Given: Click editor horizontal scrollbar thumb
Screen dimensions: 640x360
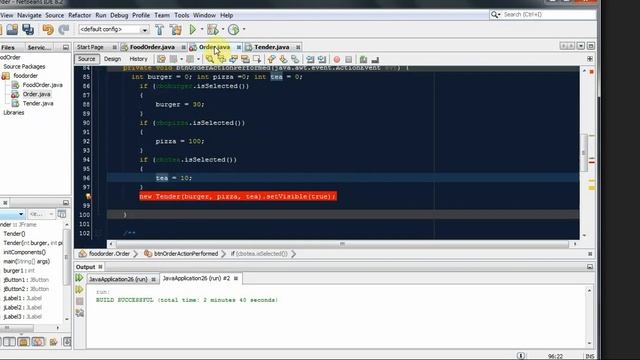Looking at the screenshot, I should coord(342,244).
